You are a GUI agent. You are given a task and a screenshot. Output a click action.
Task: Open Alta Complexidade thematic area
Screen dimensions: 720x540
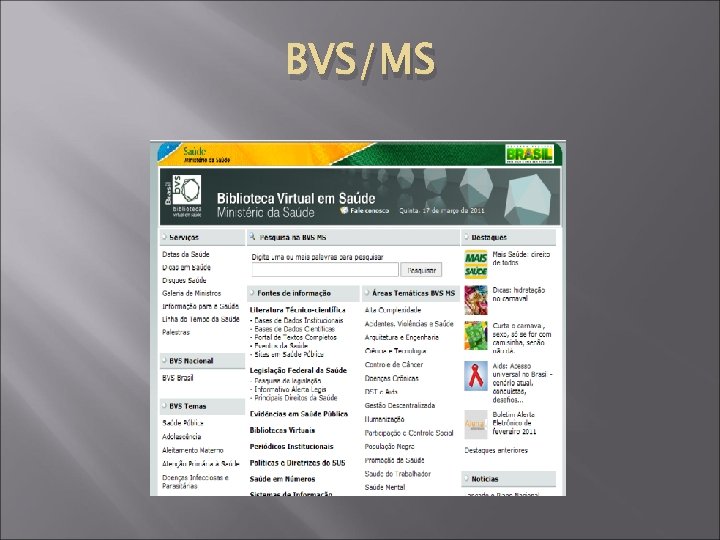393,310
